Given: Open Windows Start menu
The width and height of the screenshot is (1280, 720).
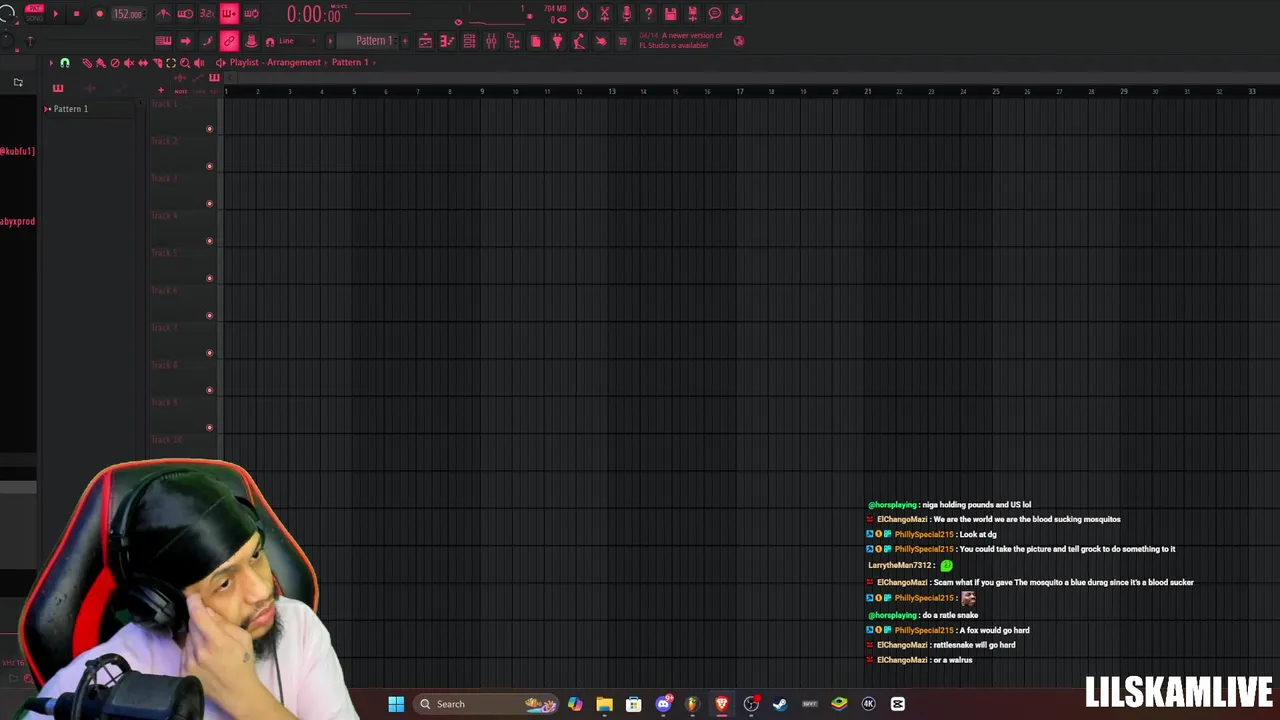Looking at the screenshot, I should (x=396, y=704).
